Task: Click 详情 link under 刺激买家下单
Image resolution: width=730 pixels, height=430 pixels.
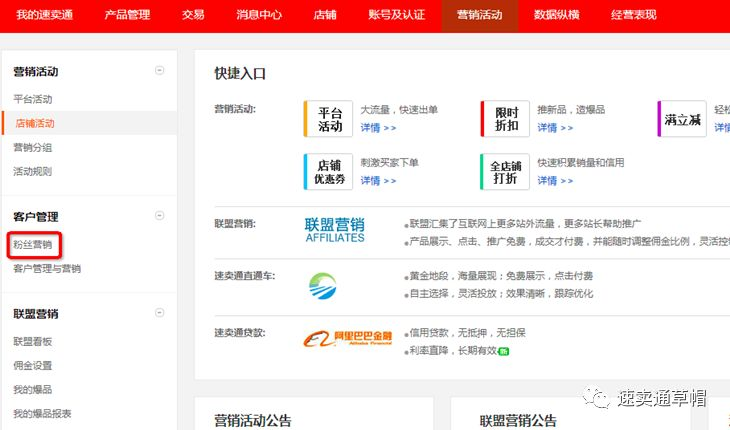Action: (x=378, y=181)
